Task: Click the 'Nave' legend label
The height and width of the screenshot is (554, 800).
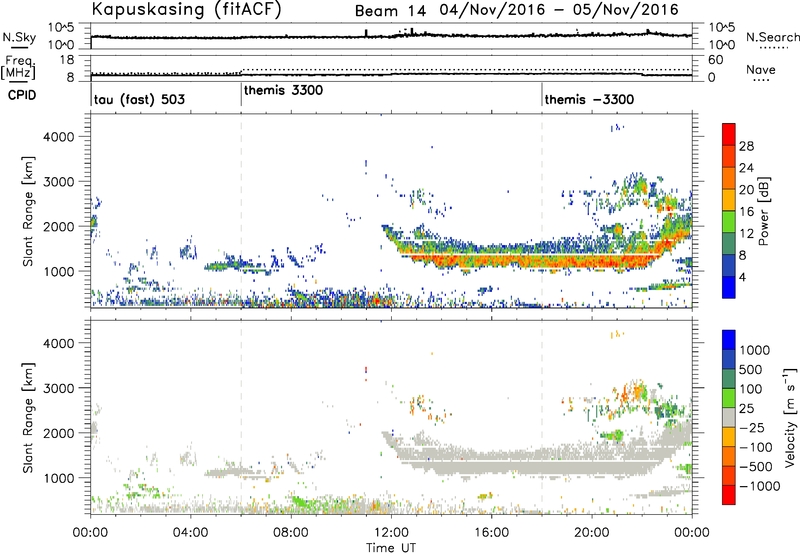Action: coord(761,70)
